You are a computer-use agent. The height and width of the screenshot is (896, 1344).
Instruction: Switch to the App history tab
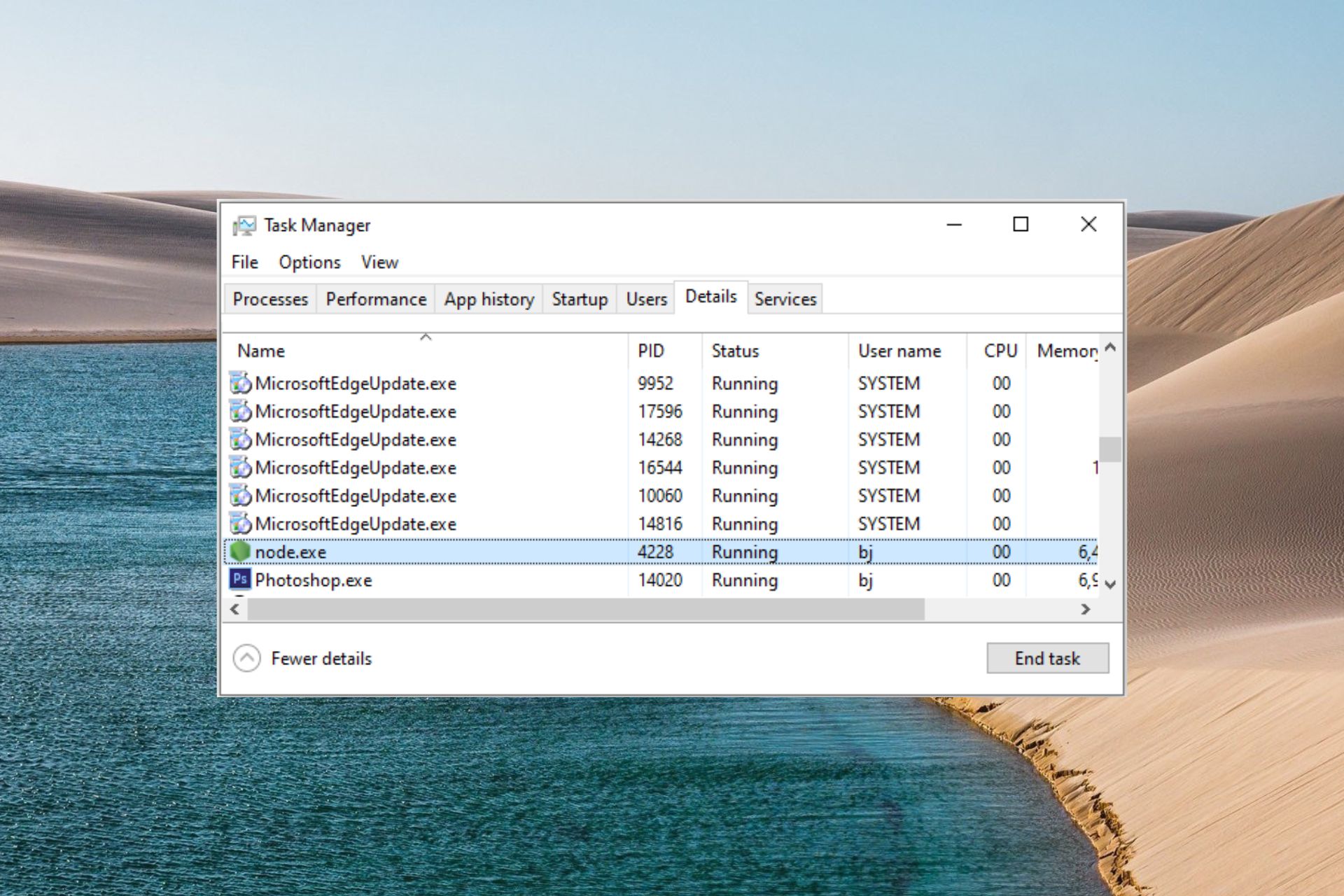489,300
